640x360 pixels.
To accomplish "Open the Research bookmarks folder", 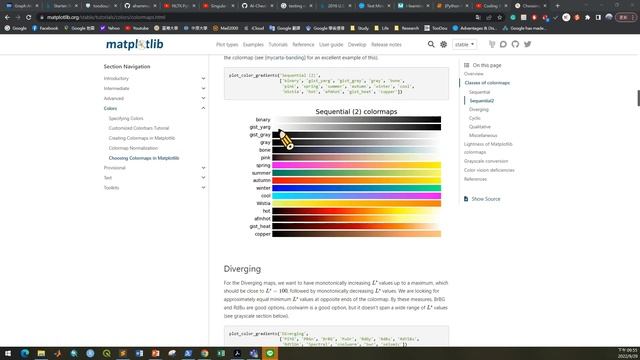I will (x=407, y=28).
